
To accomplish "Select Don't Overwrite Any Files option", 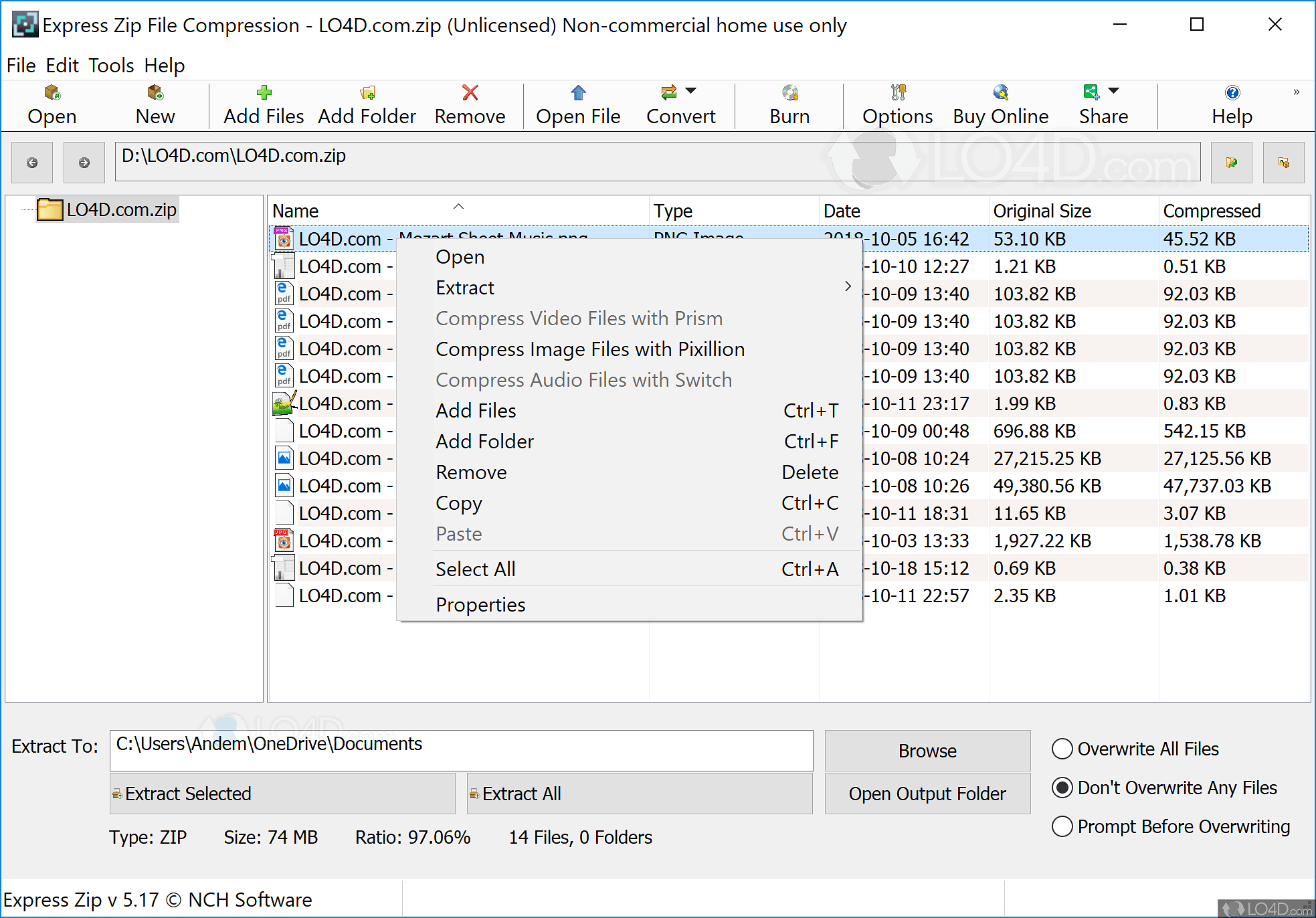I will click(1062, 788).
